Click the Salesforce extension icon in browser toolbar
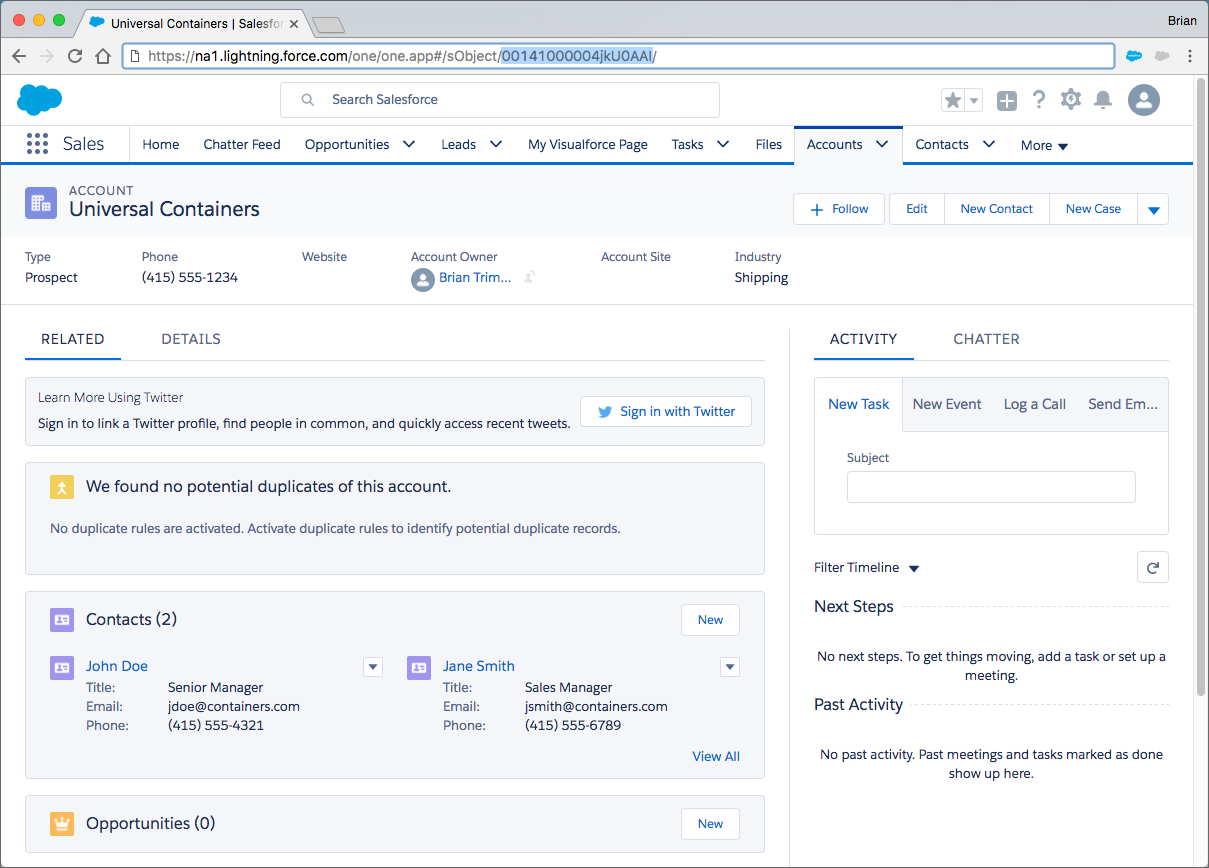 tap(1134, 56)
